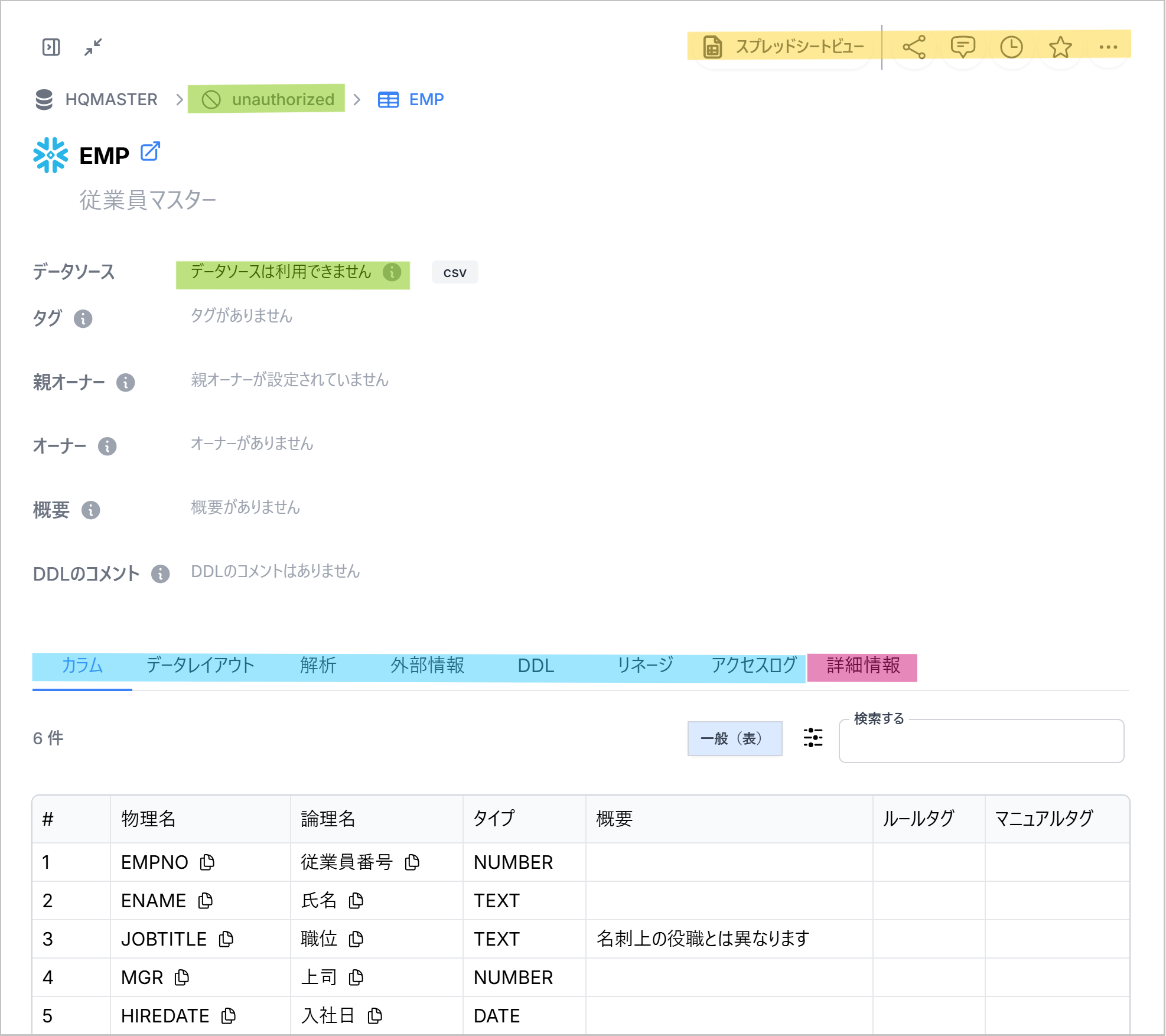Open column filter settings sliders icon

813,738
